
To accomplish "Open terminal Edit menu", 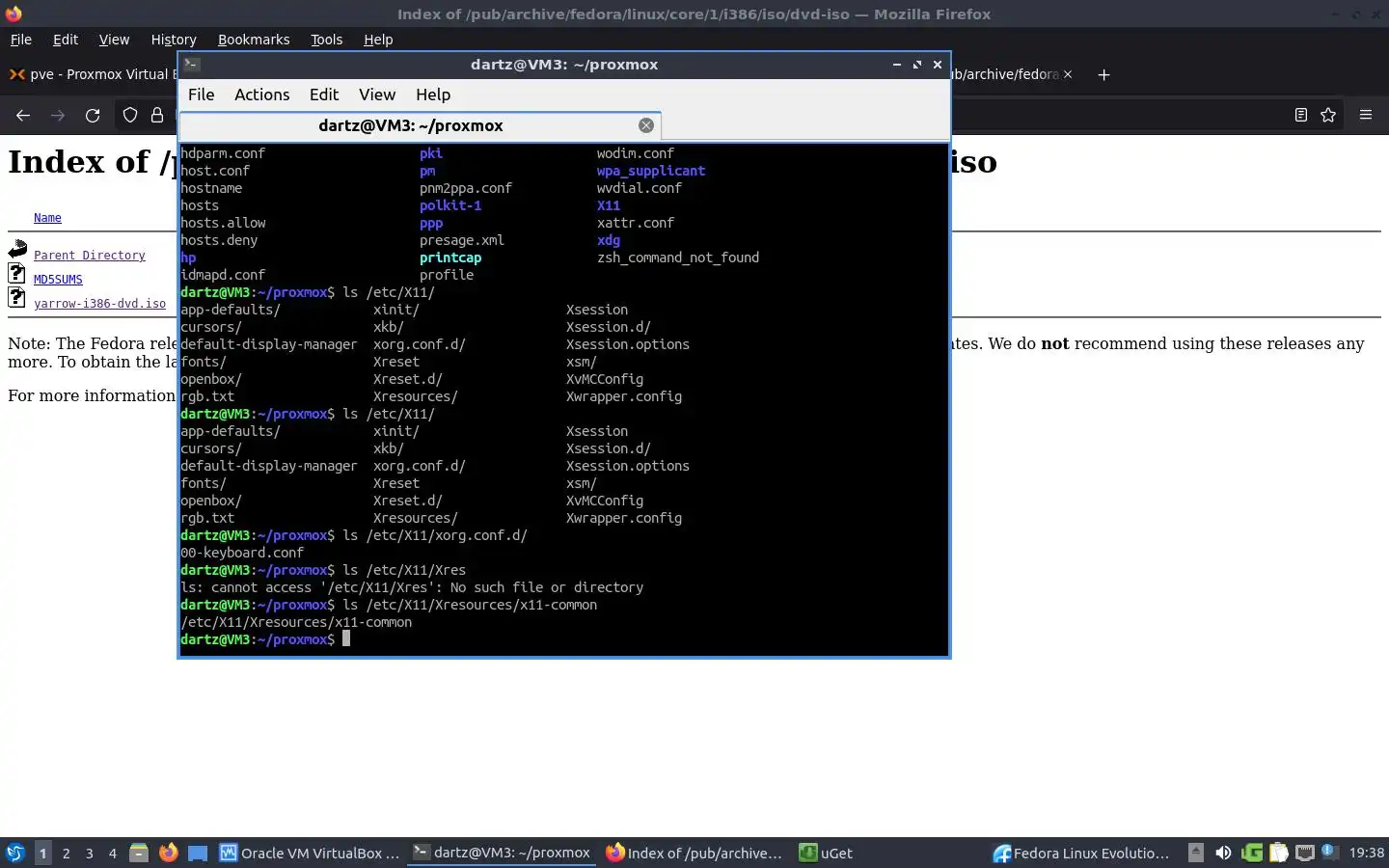I will (x=324, y=95).
